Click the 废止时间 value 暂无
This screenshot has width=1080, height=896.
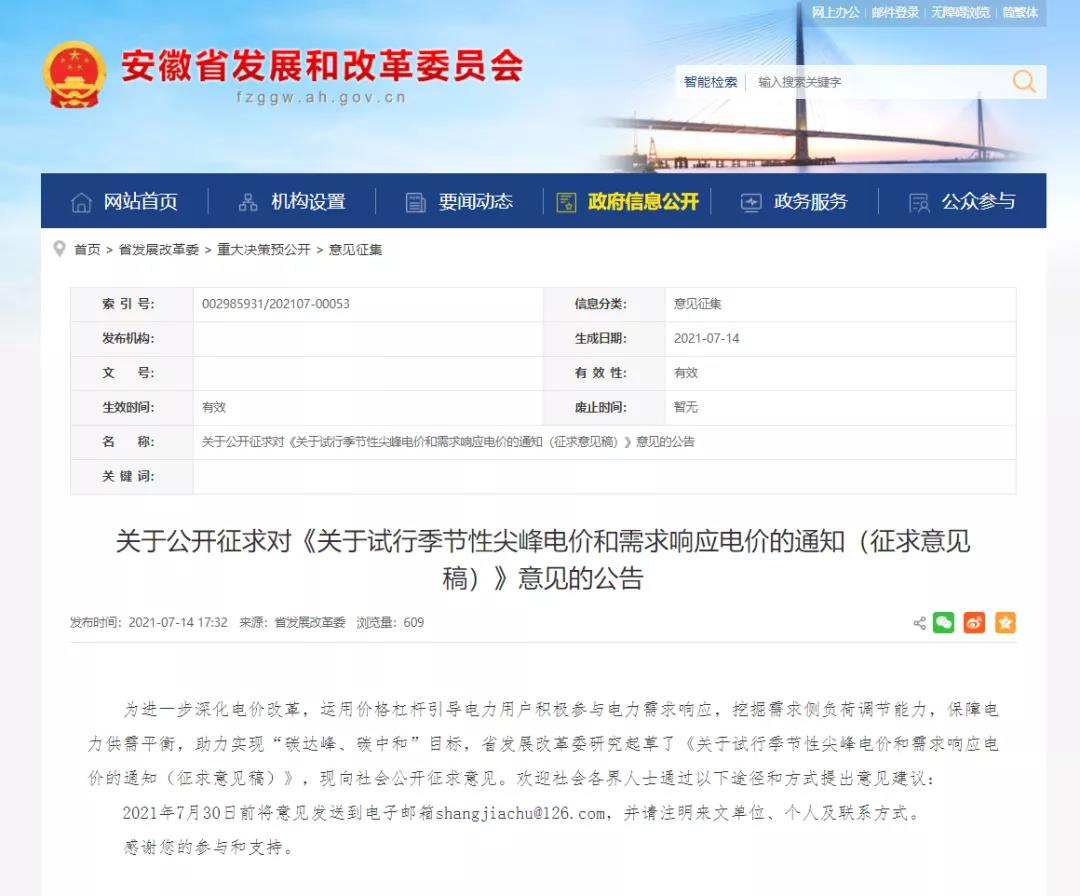pos(685,407)
